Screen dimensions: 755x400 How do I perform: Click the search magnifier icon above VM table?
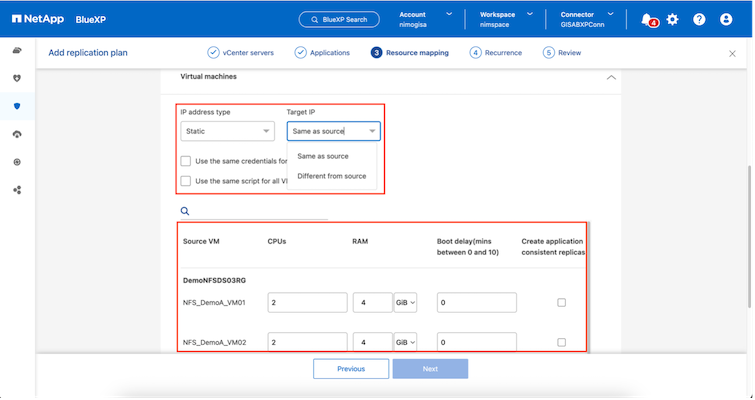[185, 211]
